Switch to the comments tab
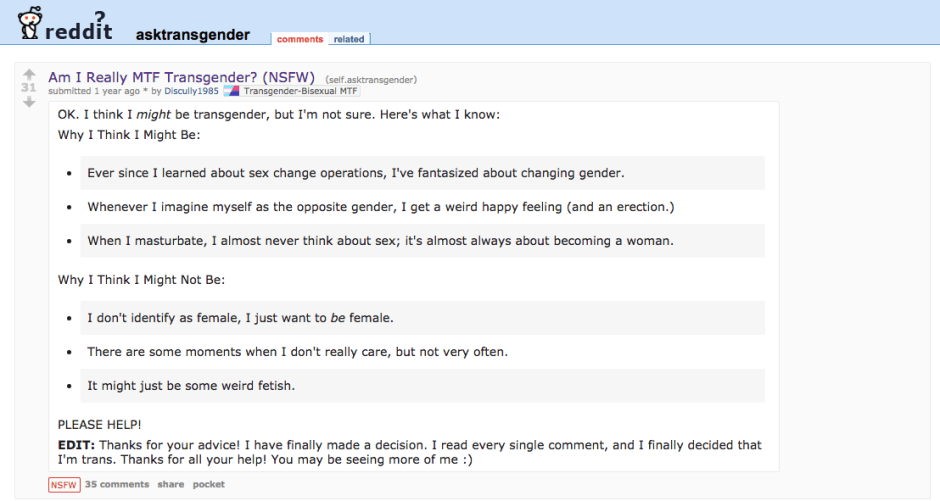Image resolution: width=940 pixels, height=501 pixels. click(x=300, y=39)
